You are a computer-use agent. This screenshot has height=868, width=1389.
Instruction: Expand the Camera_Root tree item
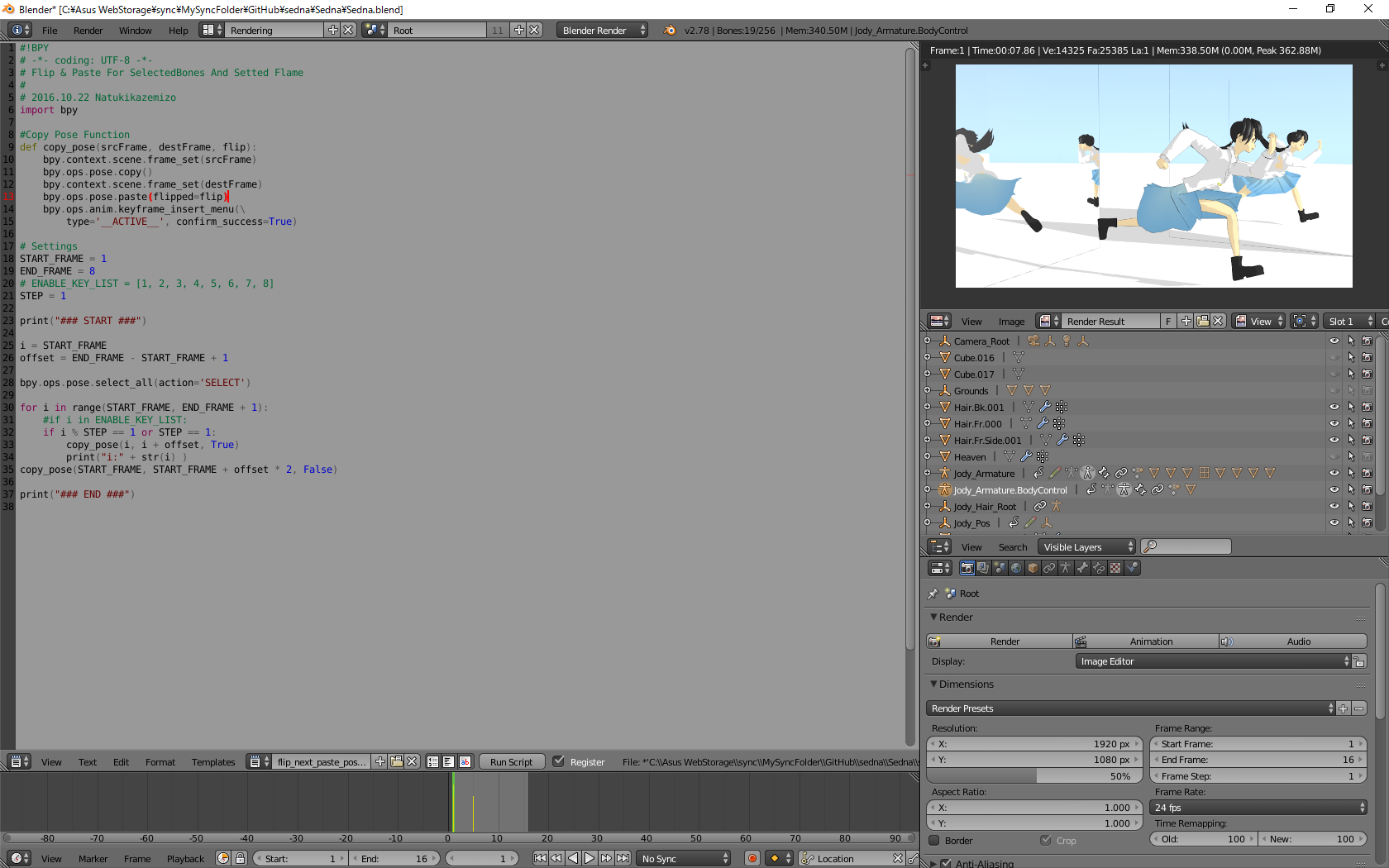[928, 341]
